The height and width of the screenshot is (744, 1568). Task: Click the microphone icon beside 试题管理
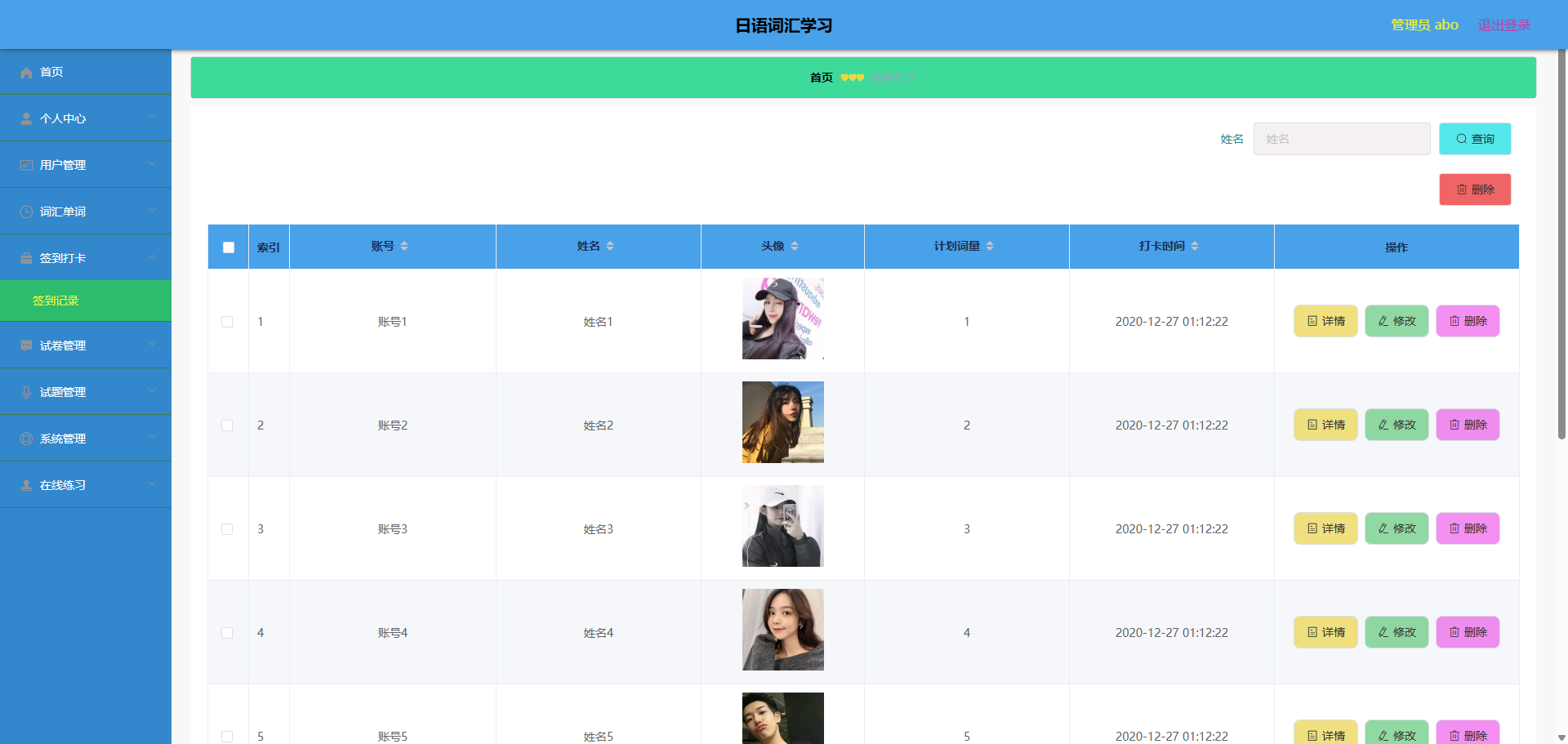pos(26,393)
